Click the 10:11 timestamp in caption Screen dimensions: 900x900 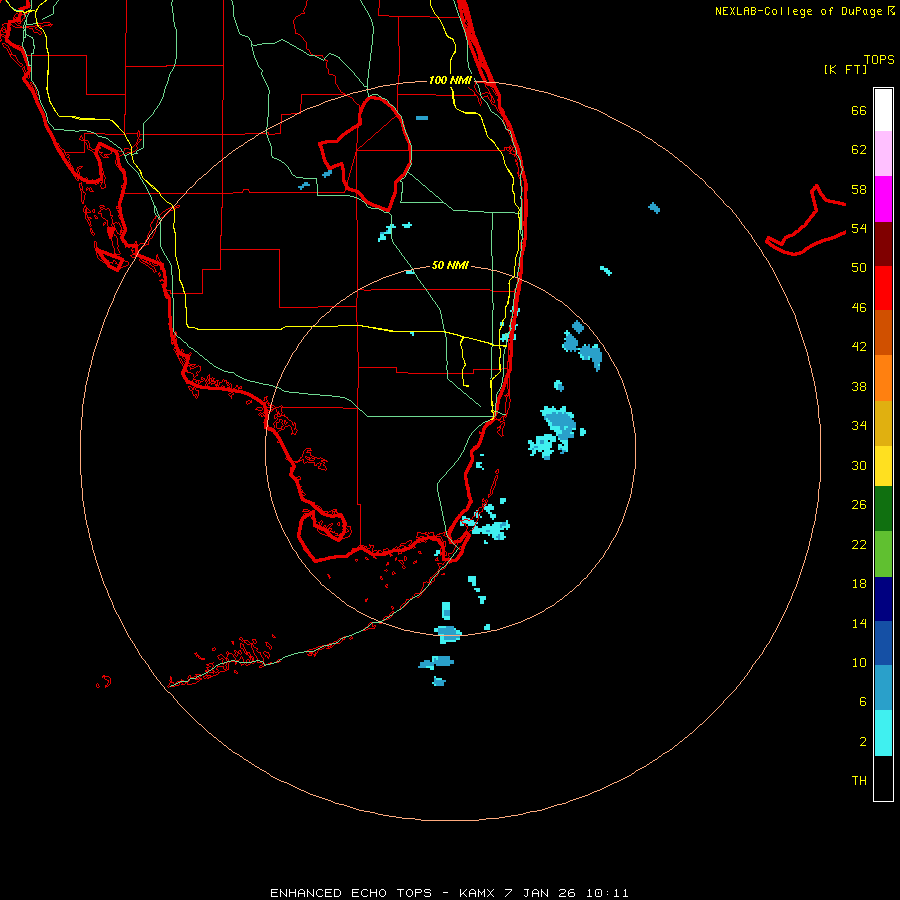[607, 893]
